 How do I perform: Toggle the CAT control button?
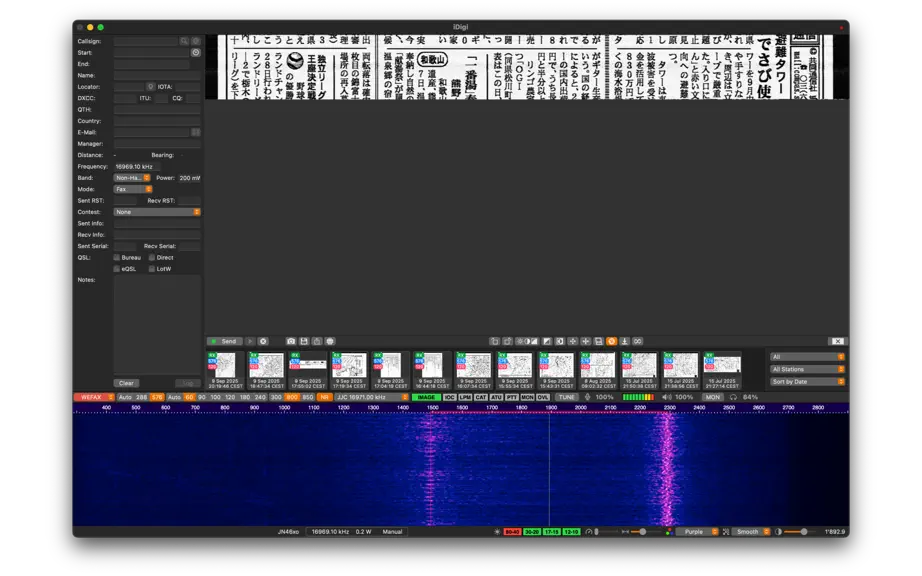coord(480,397)
